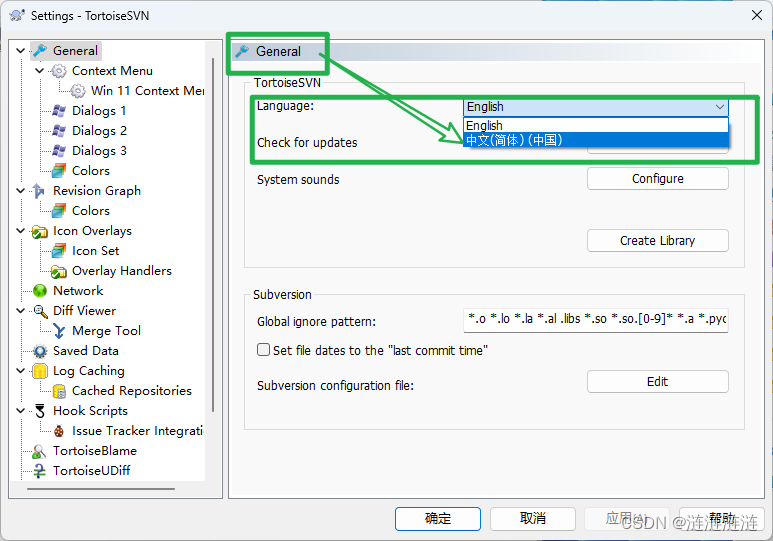Click the TortoiseBlame person icon
773x541 pixels.
click(x=39, y=451)
